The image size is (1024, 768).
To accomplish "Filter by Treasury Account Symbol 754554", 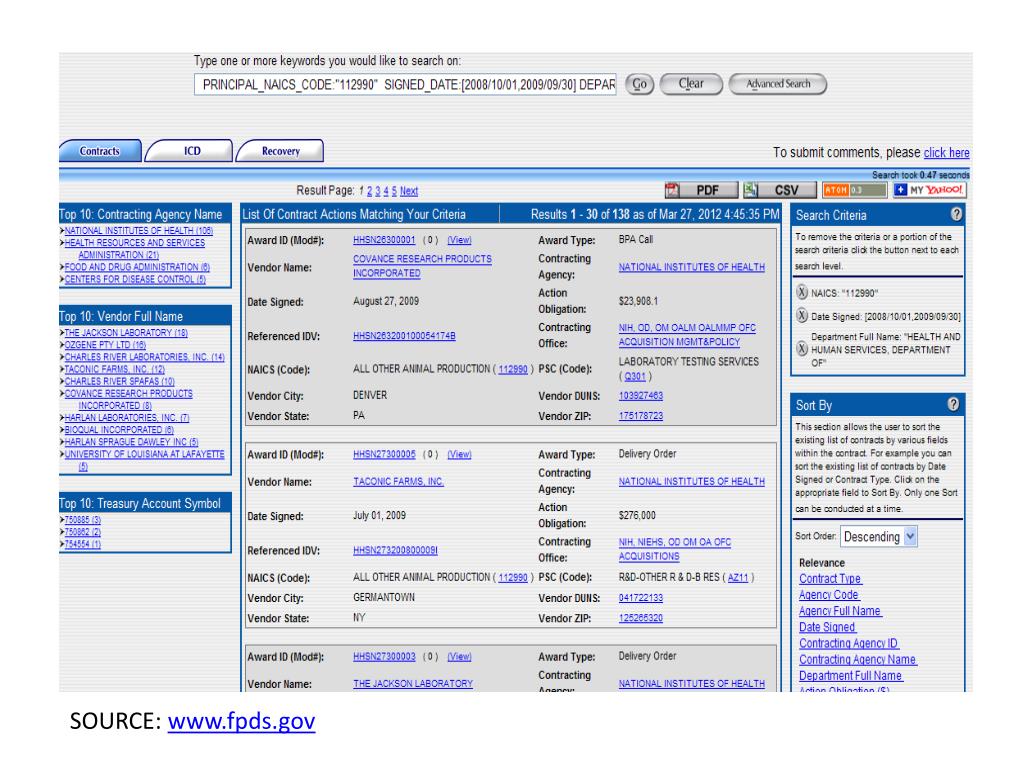I will 82,545.
